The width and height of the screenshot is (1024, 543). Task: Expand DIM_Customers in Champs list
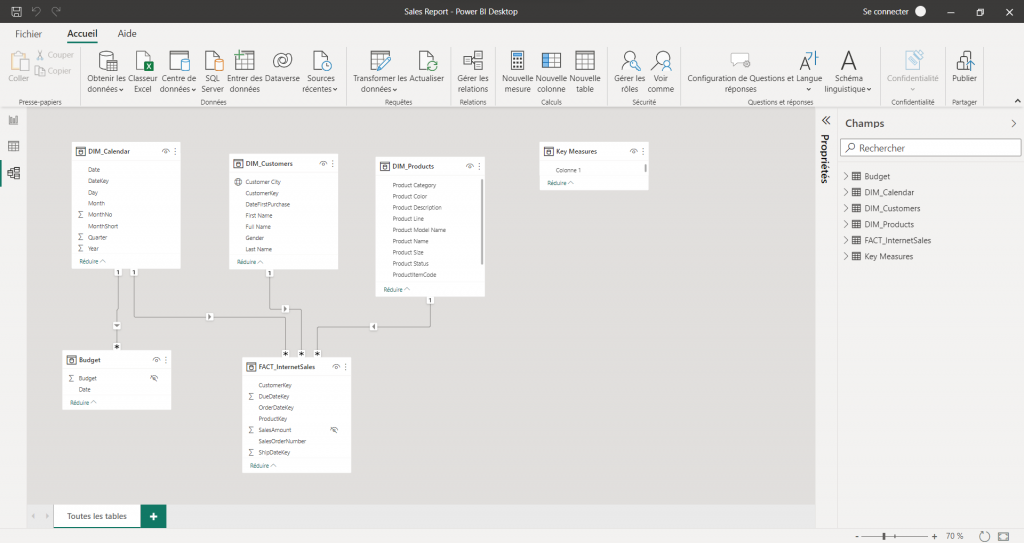click(846, 208)
